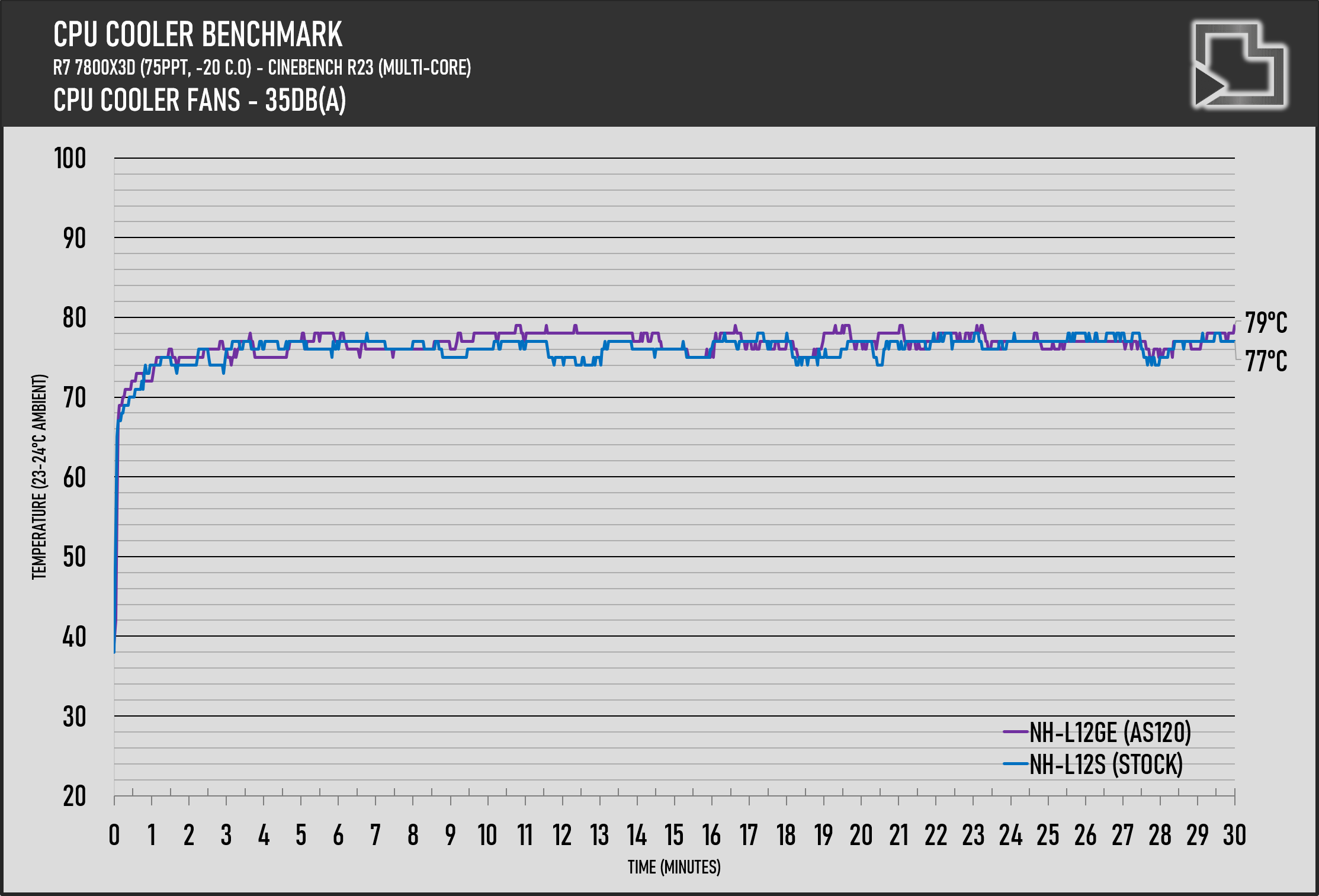Click the TIME (MINUTES) axis title
The width and height of the screenshot is (1319, 896).
pyautogui.click(x=674, y=867)
